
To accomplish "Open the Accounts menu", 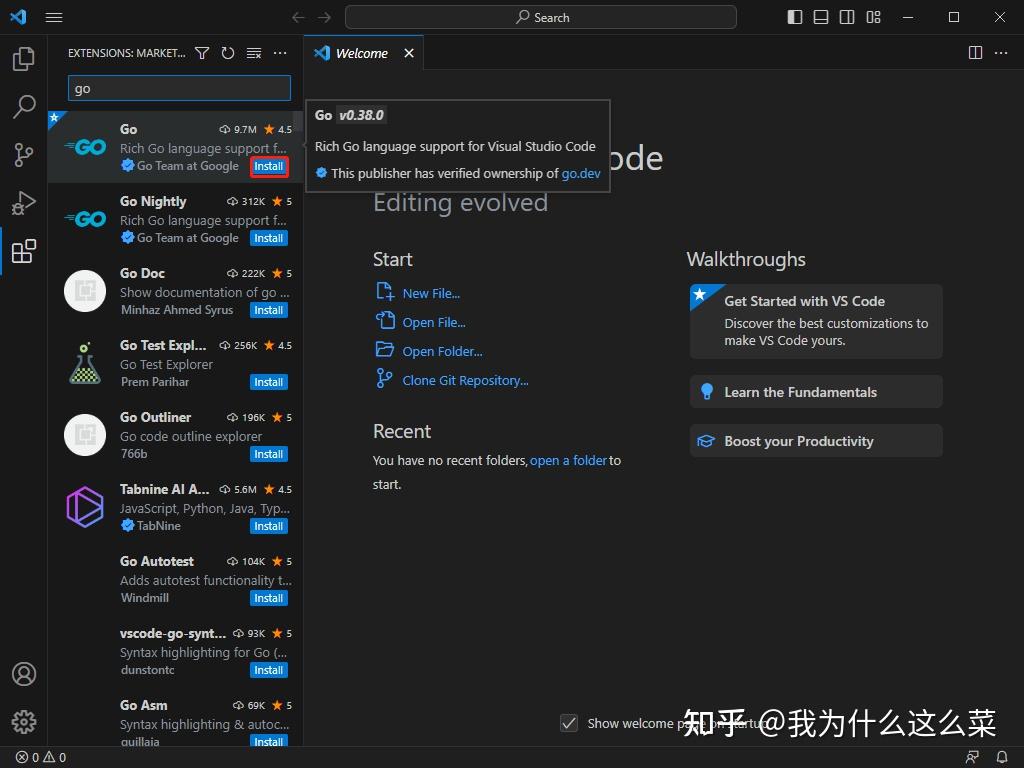I will pos(24,673).
